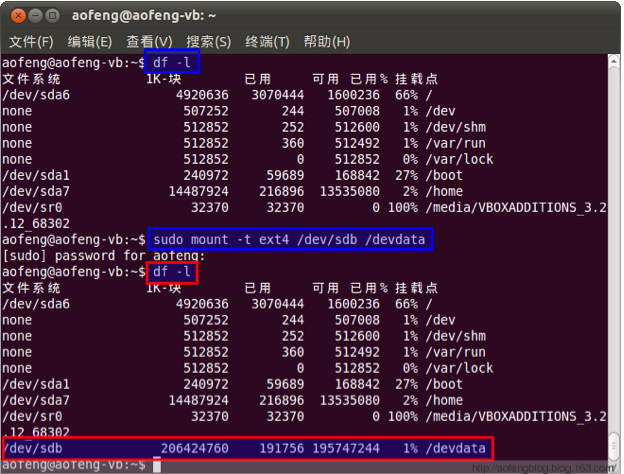Close the terminal window with the orange button
Viewport: 624px width, 474px height.
(18, 16)
